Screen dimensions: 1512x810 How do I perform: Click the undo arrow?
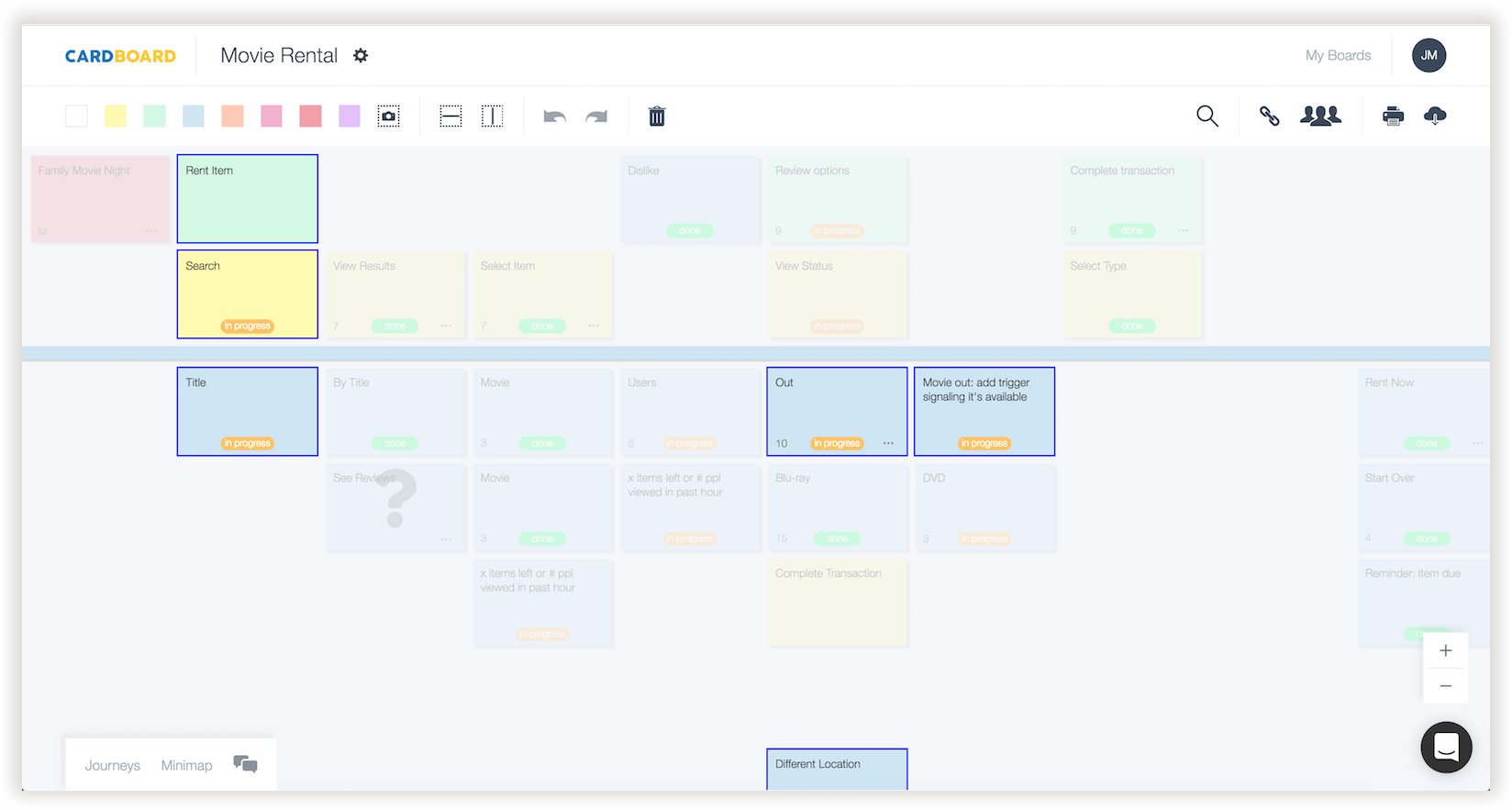point(555,117)
